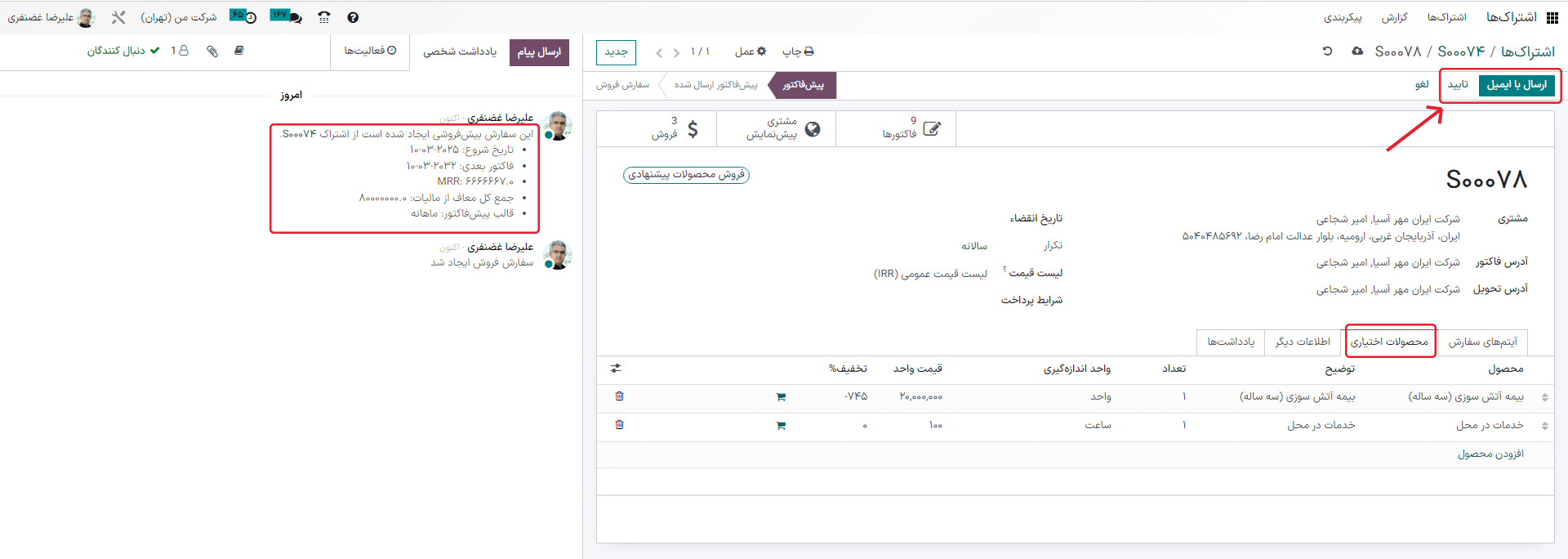1568x559 pixels.
Task: Switch to محصولات اختیاری tab
Action: click(x=1389, y=342)
